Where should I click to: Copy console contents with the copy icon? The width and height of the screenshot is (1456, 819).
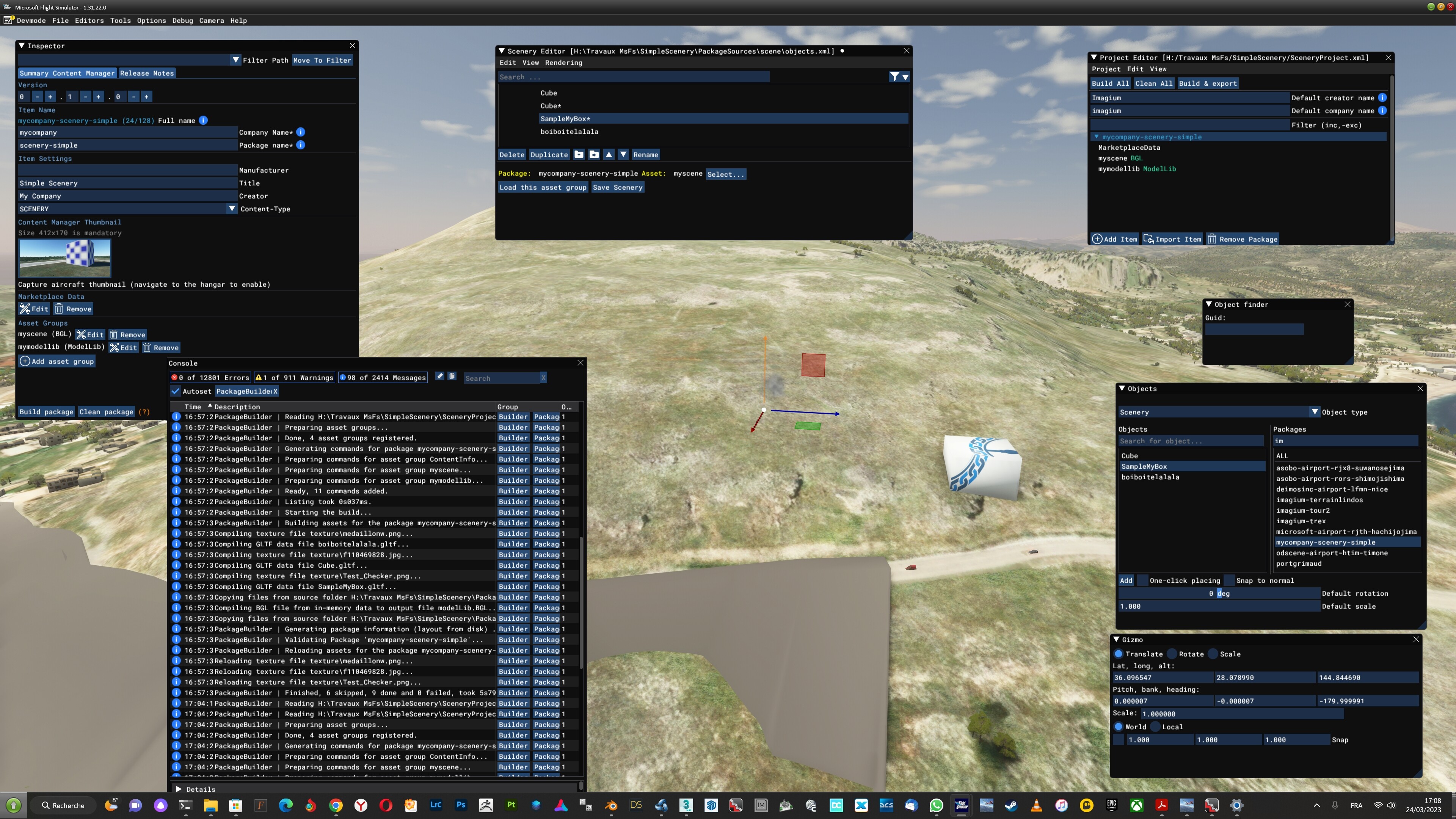pyautogui.click(x=452, y=377)
